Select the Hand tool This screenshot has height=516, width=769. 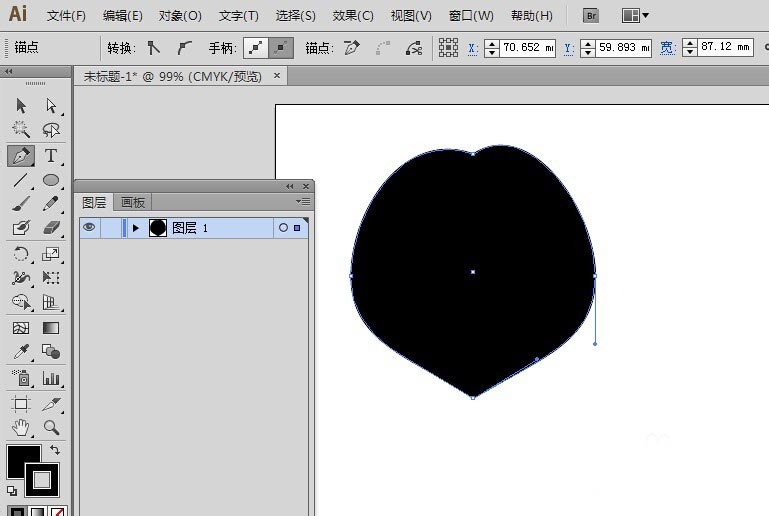click(21, 428)
